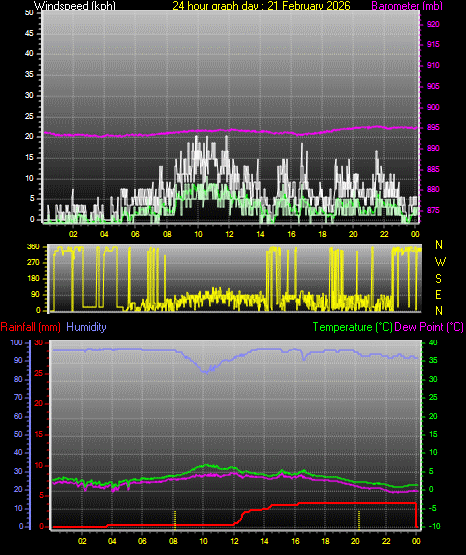This screenshot has width=466, height=555.
Task: Click the "890" barometer scale value
Action: click(433, 148)
